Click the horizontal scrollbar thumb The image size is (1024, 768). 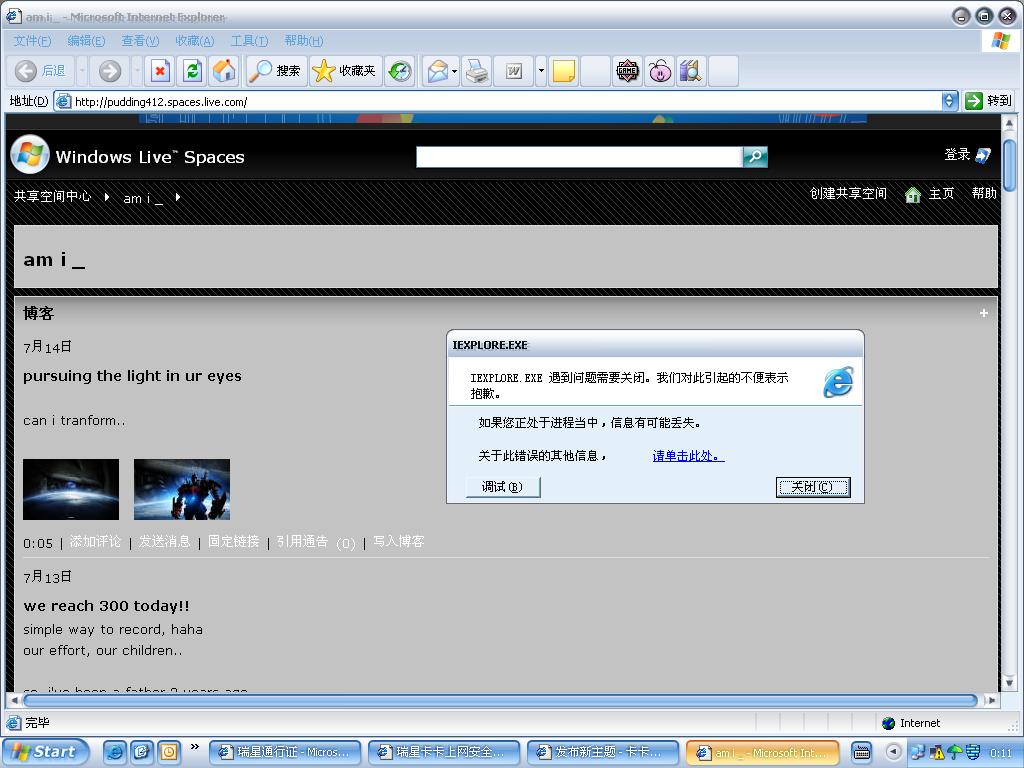pos(500,700)
